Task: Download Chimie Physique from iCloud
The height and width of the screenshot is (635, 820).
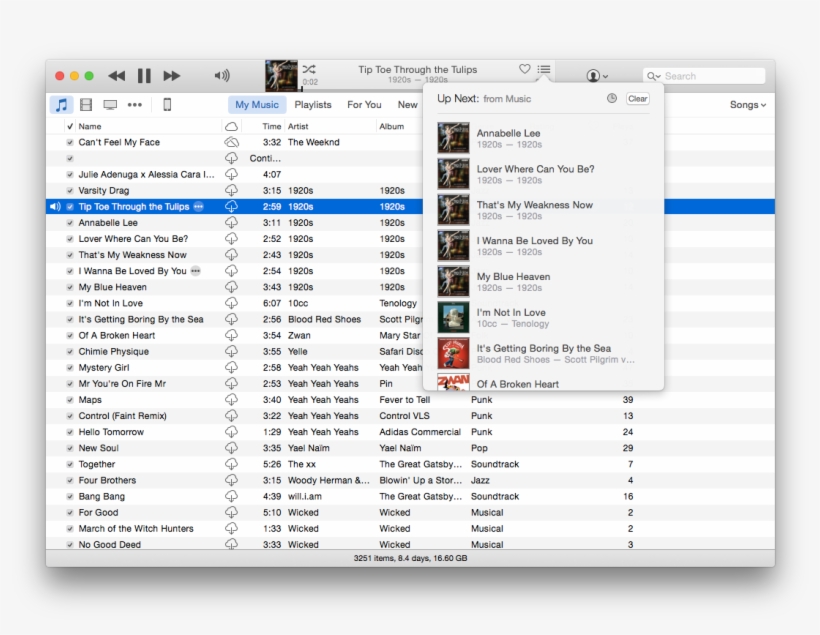Action: click(x=231, y=351)
